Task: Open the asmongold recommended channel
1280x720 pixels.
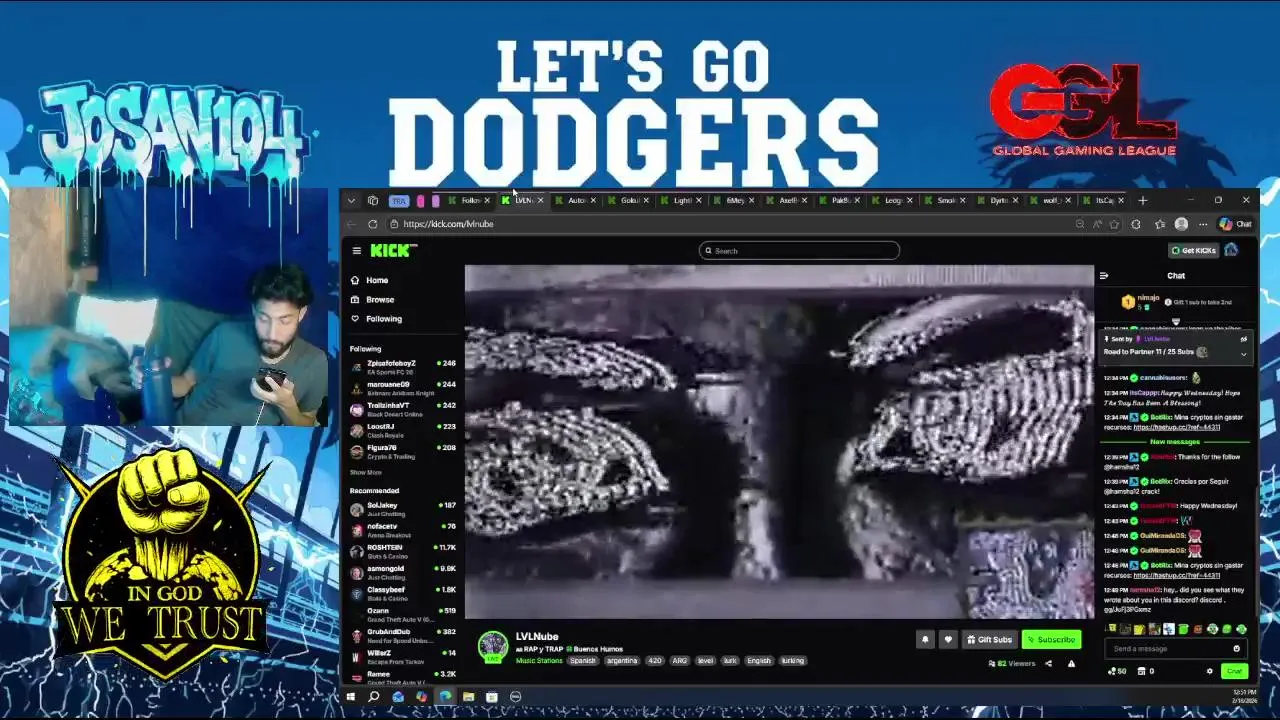Action: point(402,572)
